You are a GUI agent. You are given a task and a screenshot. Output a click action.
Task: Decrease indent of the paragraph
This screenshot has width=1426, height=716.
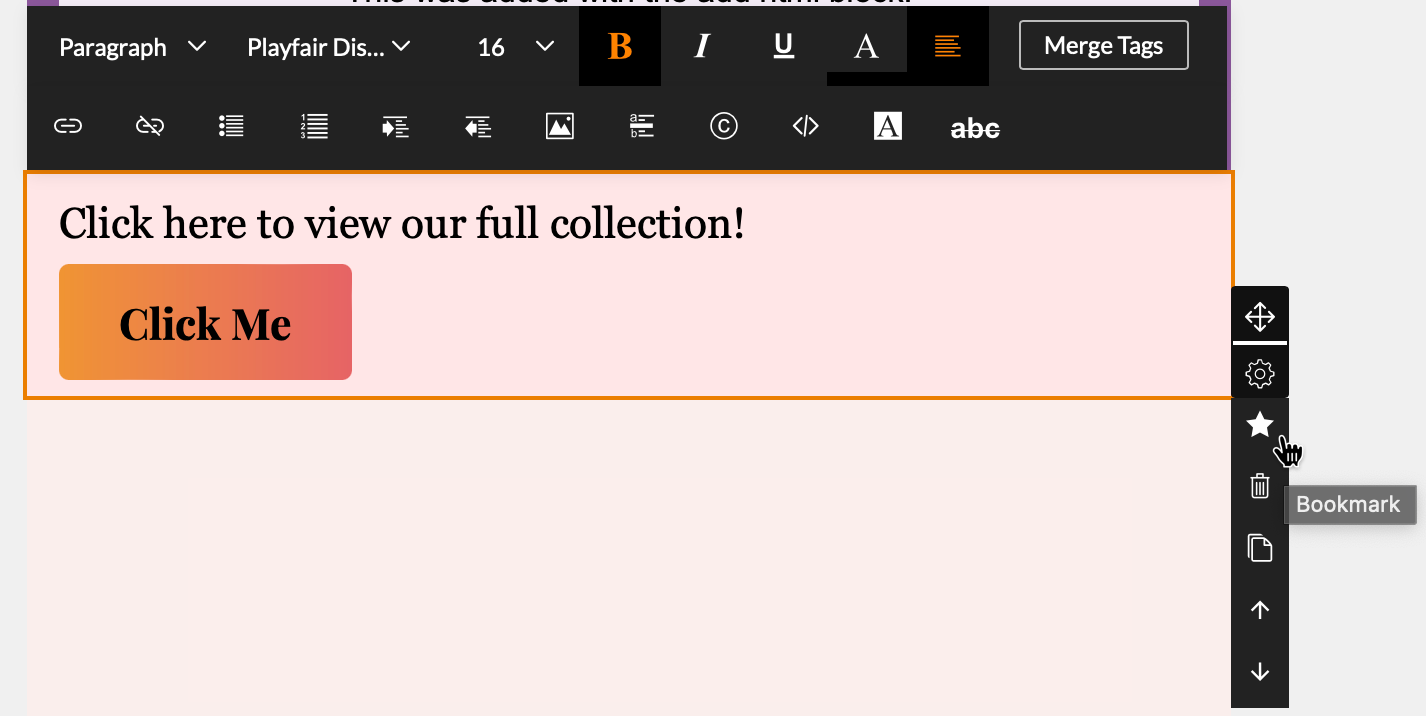pyautogui.click(x=478, y=126)
